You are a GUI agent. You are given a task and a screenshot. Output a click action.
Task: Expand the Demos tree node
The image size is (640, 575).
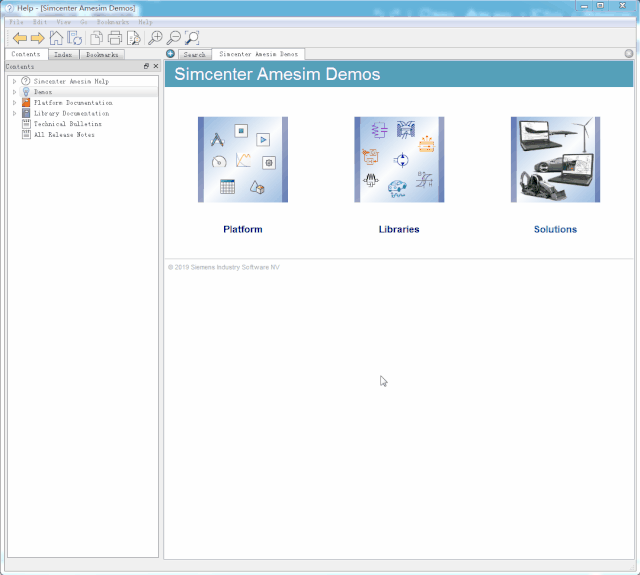point(14,92)
